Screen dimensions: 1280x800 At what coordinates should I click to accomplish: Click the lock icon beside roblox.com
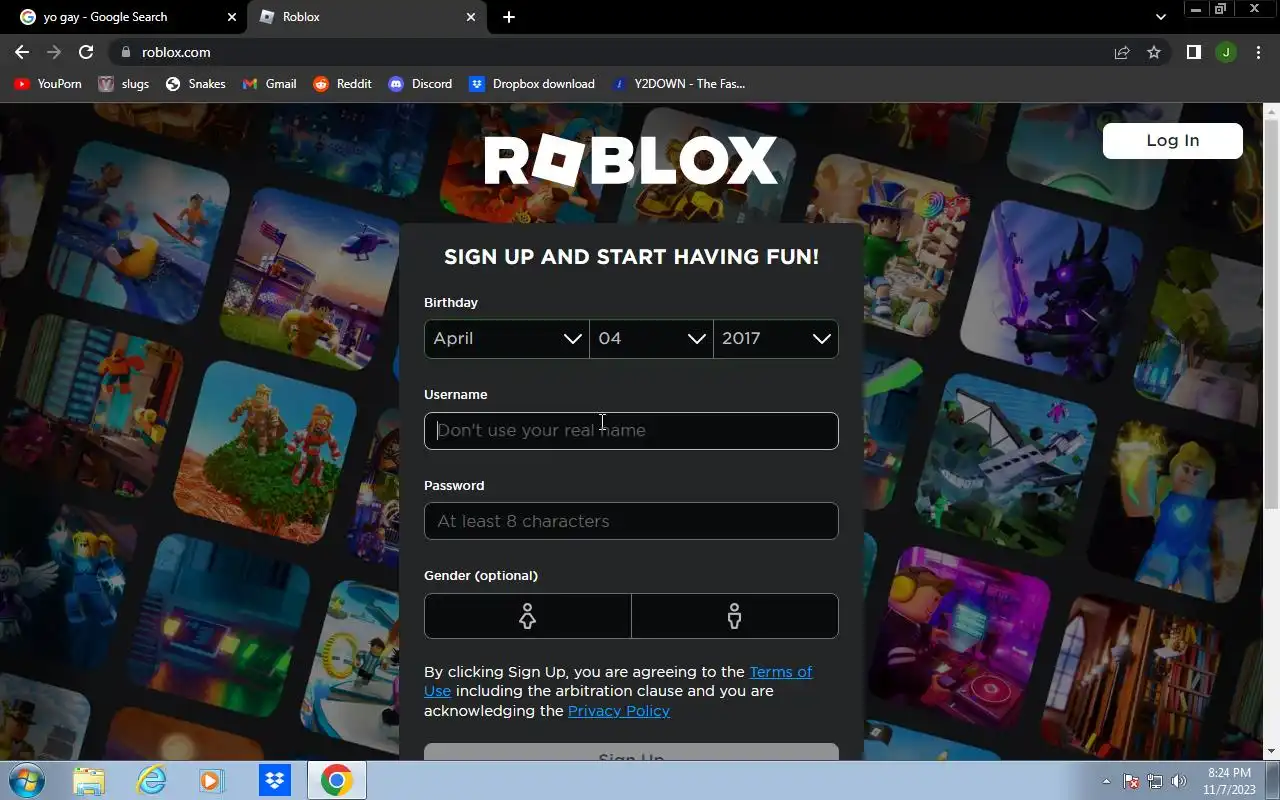pyautogui.click(x=125, y=52)
